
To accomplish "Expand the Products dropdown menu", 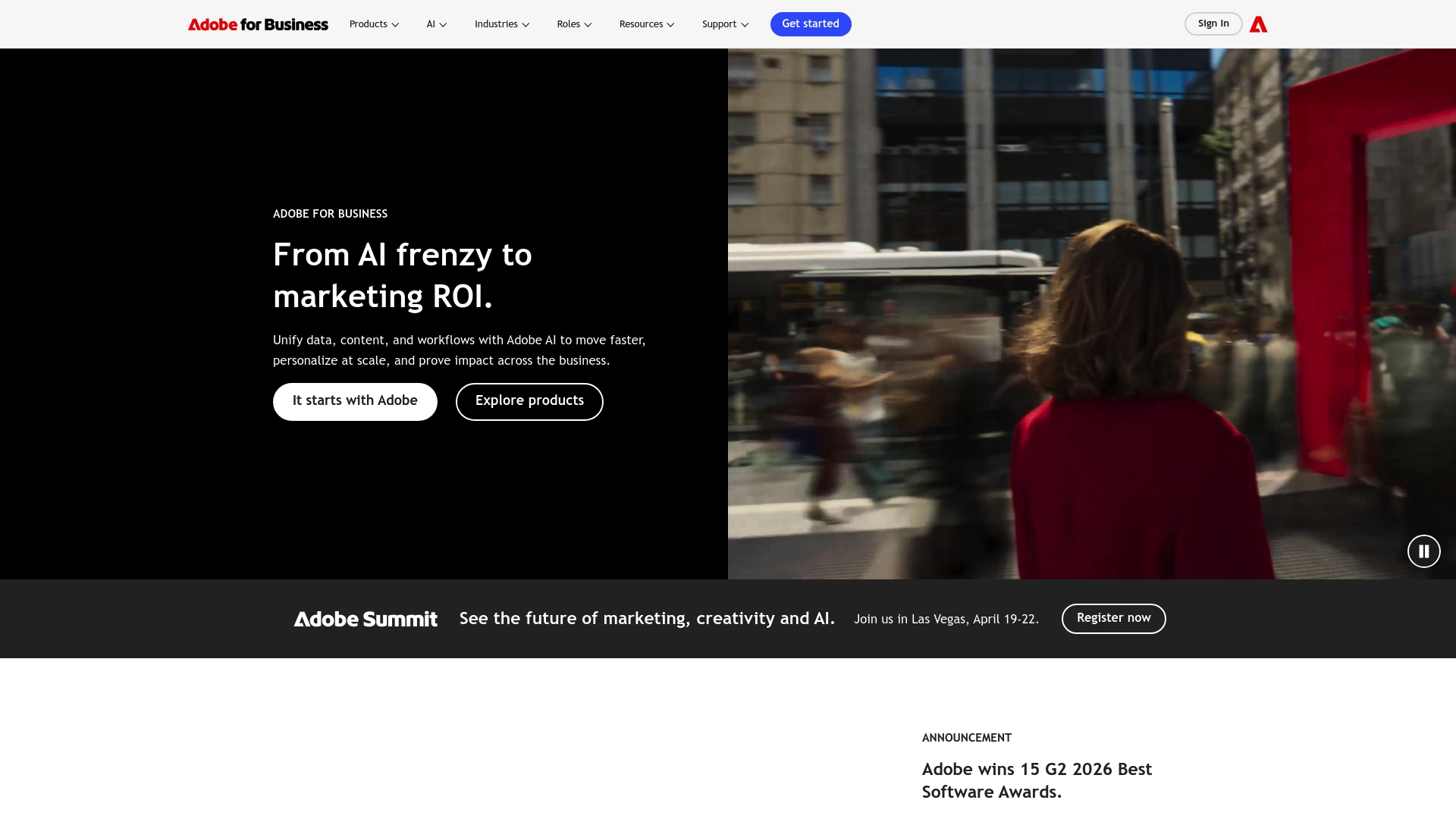I will point(374,24).
